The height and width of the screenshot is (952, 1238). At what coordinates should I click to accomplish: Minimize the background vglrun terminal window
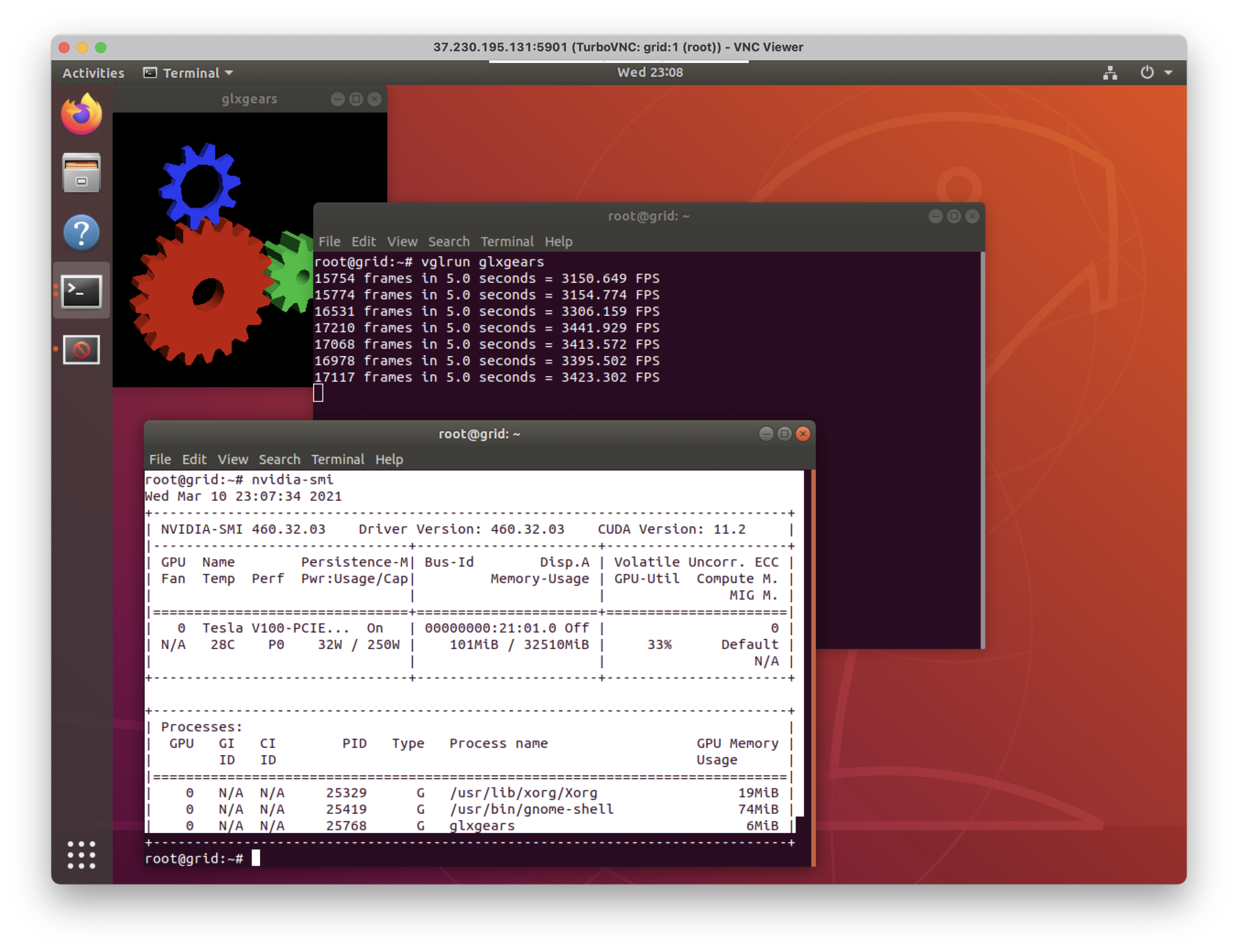[935, 216]
